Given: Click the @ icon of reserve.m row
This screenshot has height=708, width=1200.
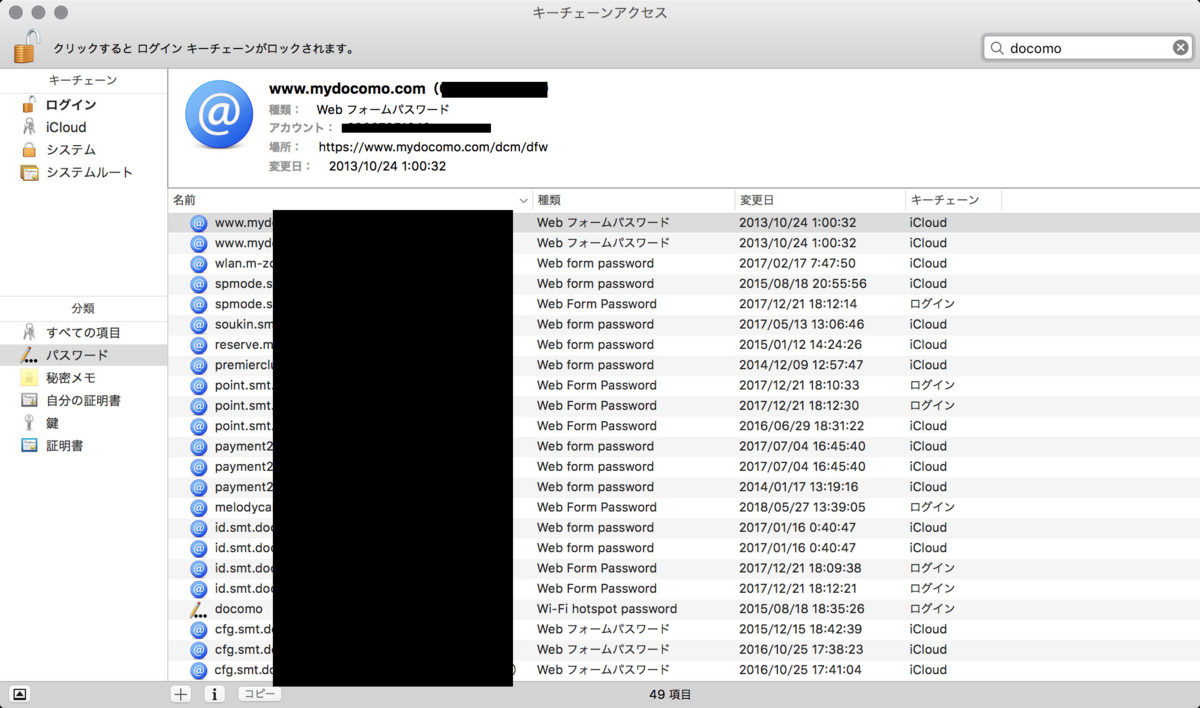Looking at the screenshot, I should click(x=198, y=345).
